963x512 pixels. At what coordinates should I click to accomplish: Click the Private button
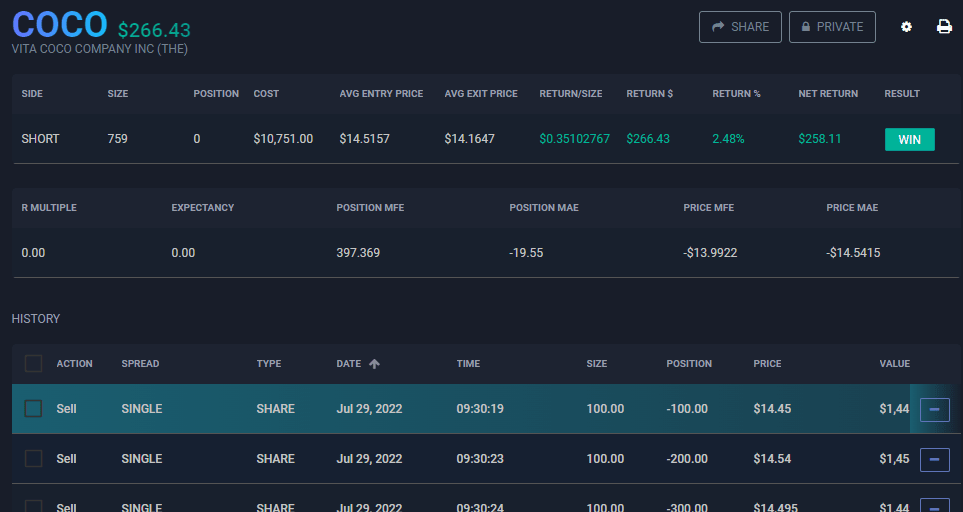pos(832,27)
